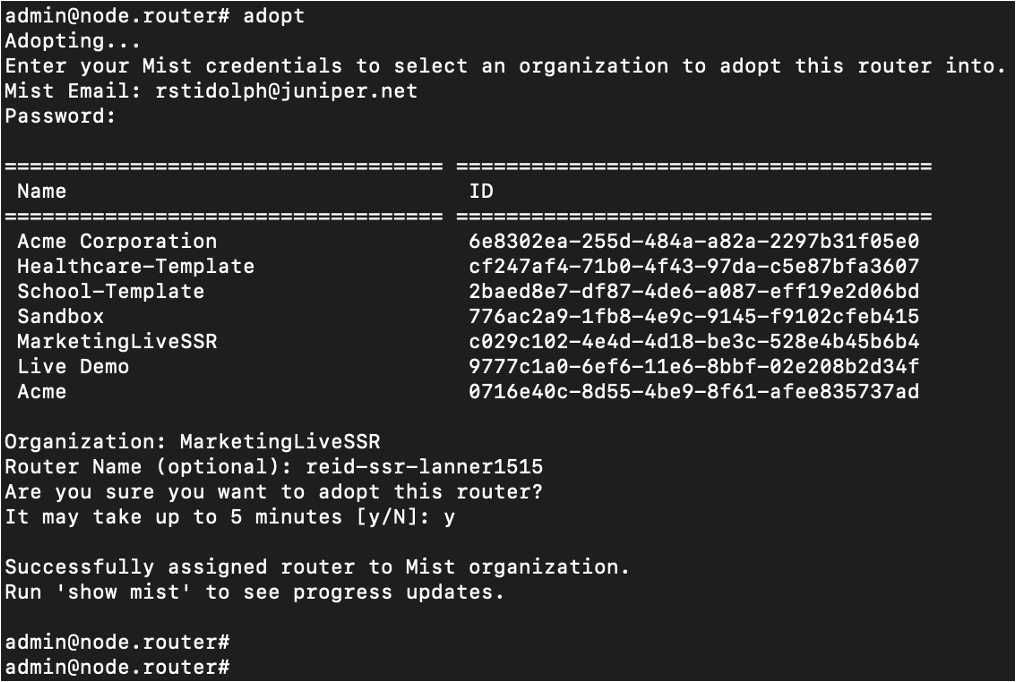This screenshot has width=1016, height=682.
Task: Click the ID starting with c029c102
Action: [693, 341]
